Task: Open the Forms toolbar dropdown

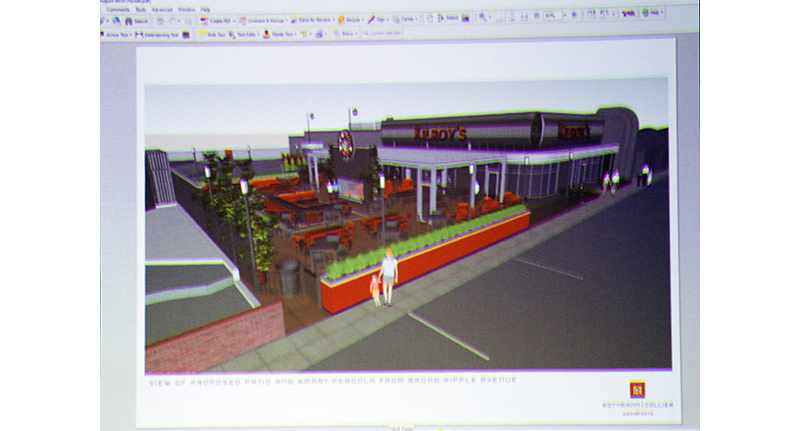Action: pos(405,19)
